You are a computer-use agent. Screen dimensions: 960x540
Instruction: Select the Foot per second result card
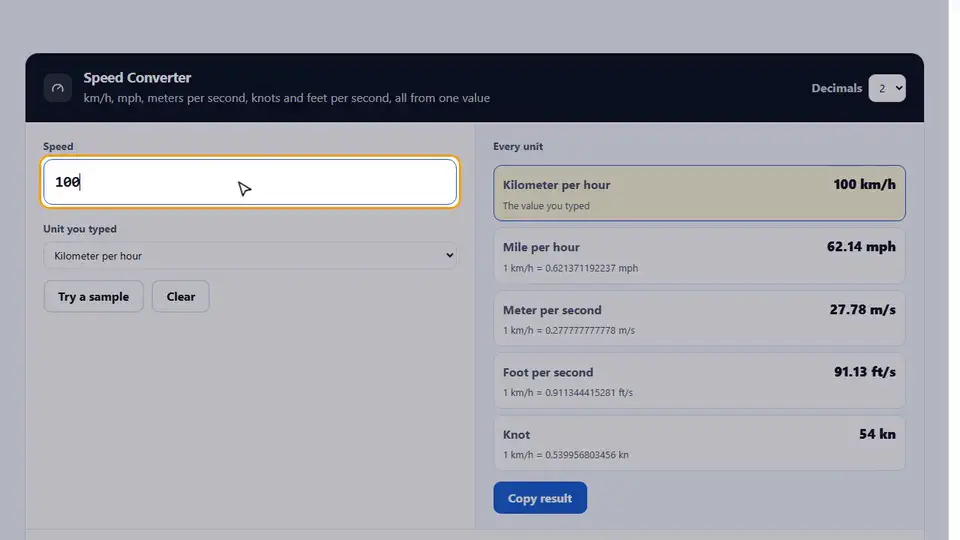click(699, 381)
